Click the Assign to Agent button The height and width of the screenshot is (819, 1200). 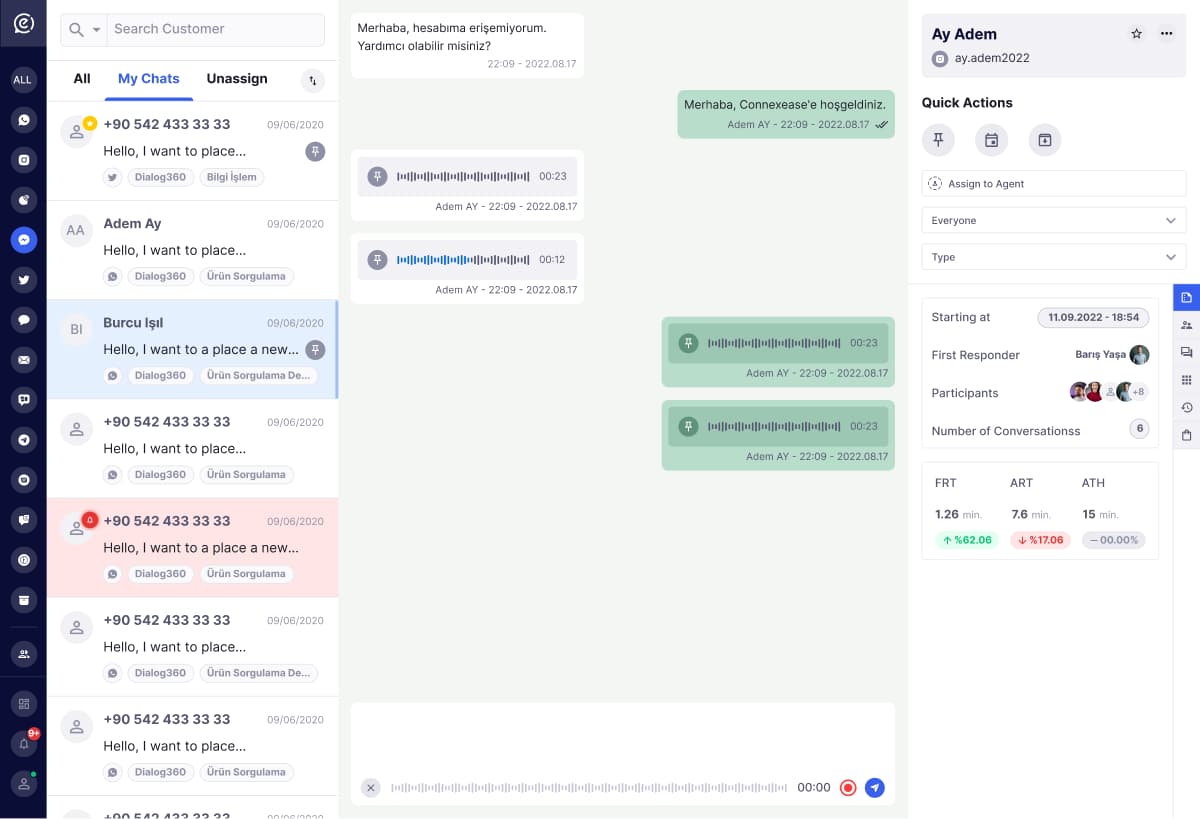tap(1053, 184)
